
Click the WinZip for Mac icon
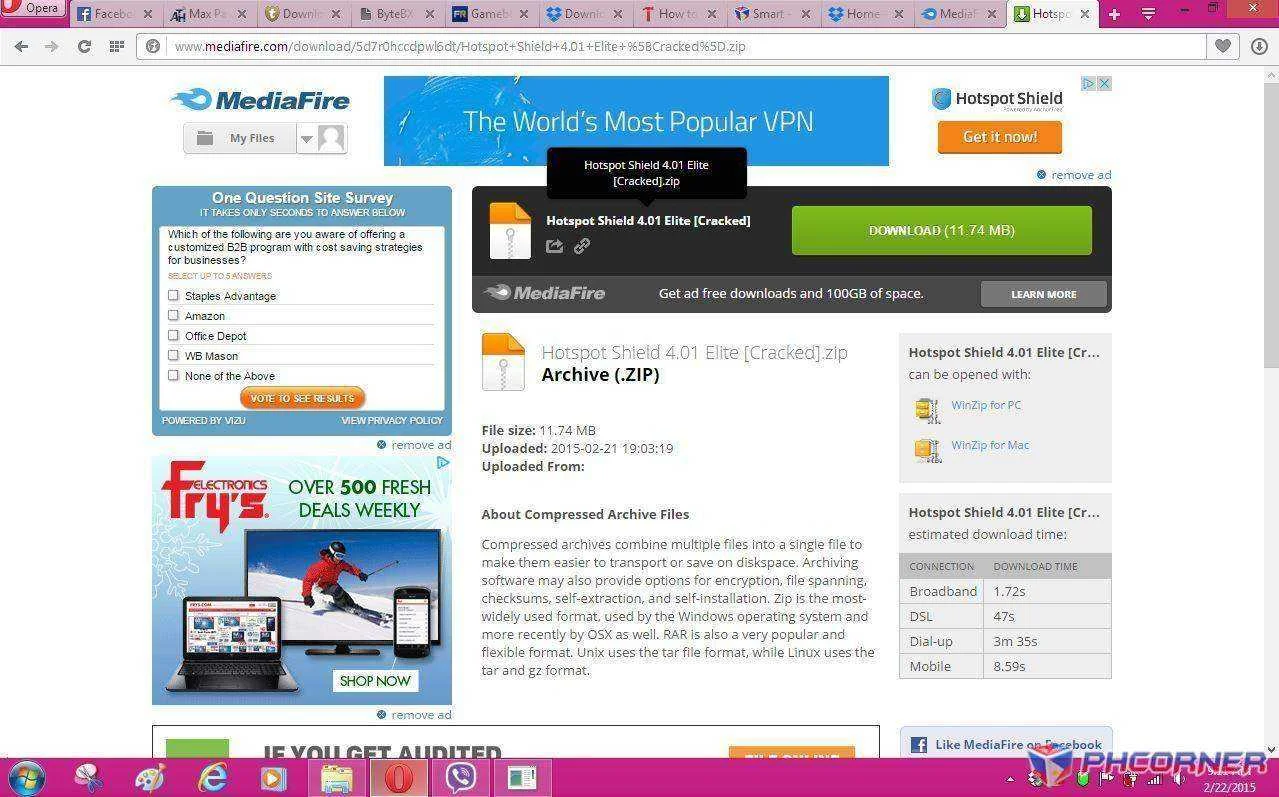pos(928,450)
